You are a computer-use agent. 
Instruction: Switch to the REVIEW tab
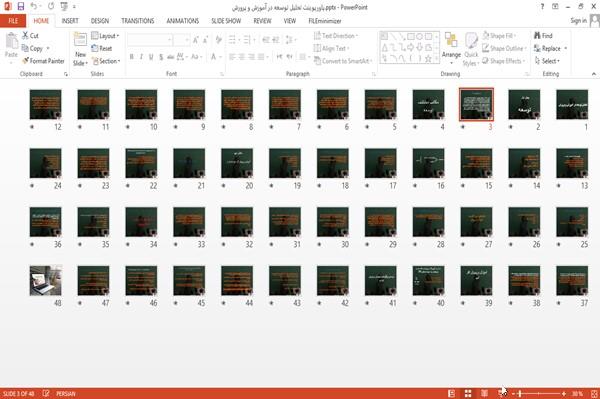[262, 21]
